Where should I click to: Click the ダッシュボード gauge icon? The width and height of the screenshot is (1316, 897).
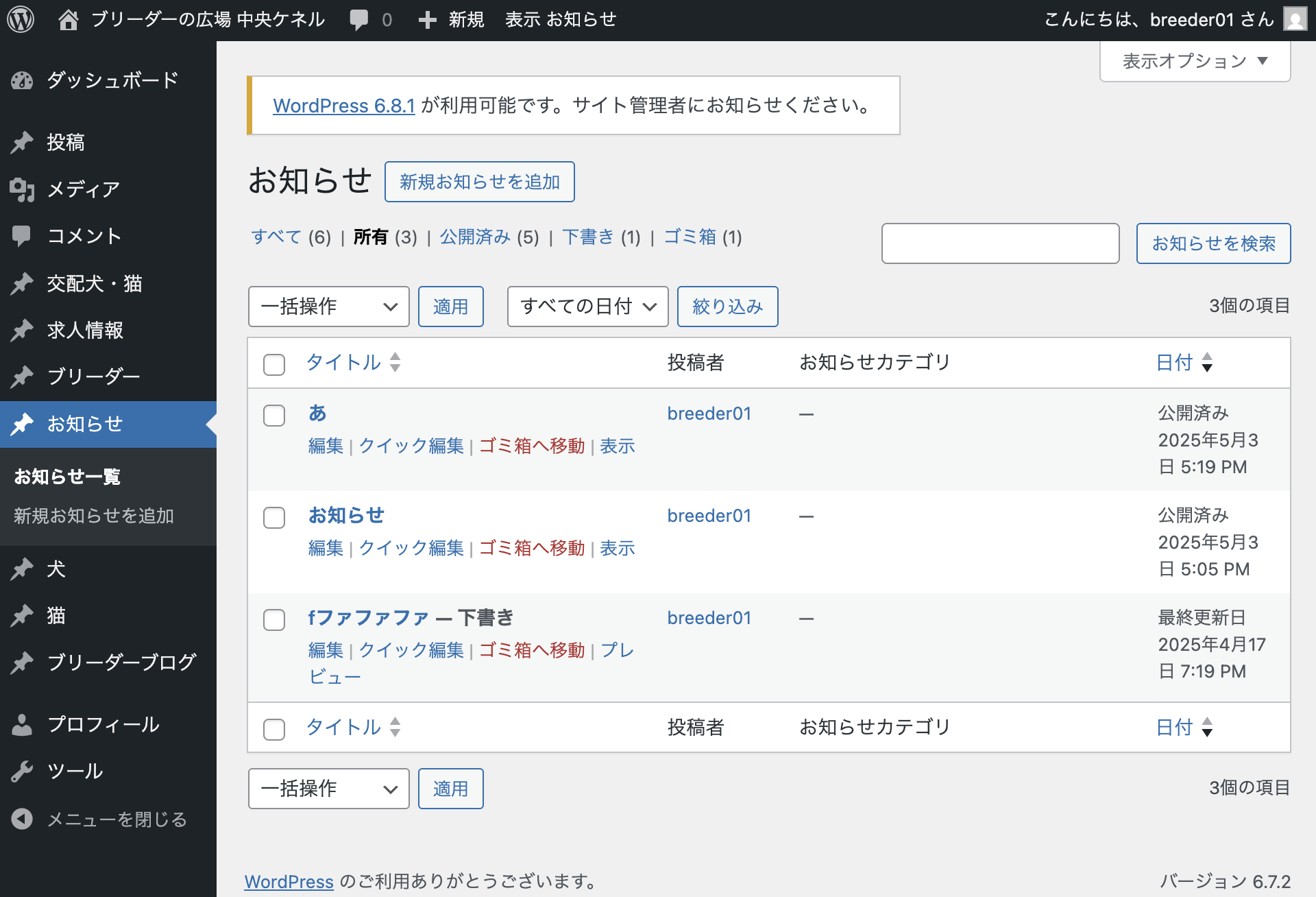[22, 81]
